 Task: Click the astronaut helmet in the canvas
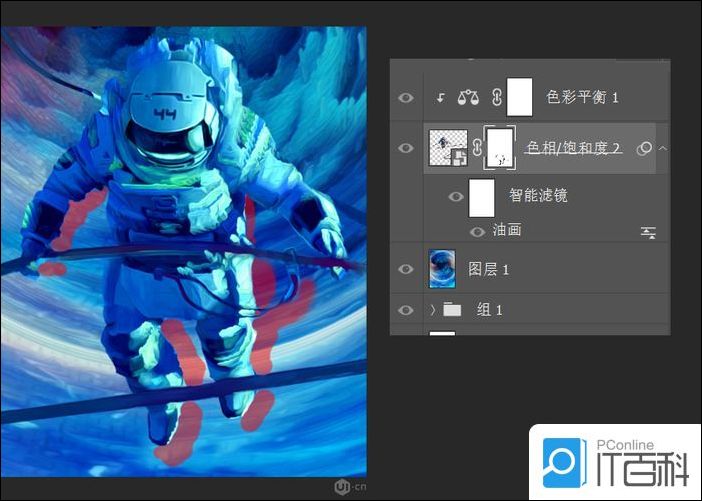(171, 116)
